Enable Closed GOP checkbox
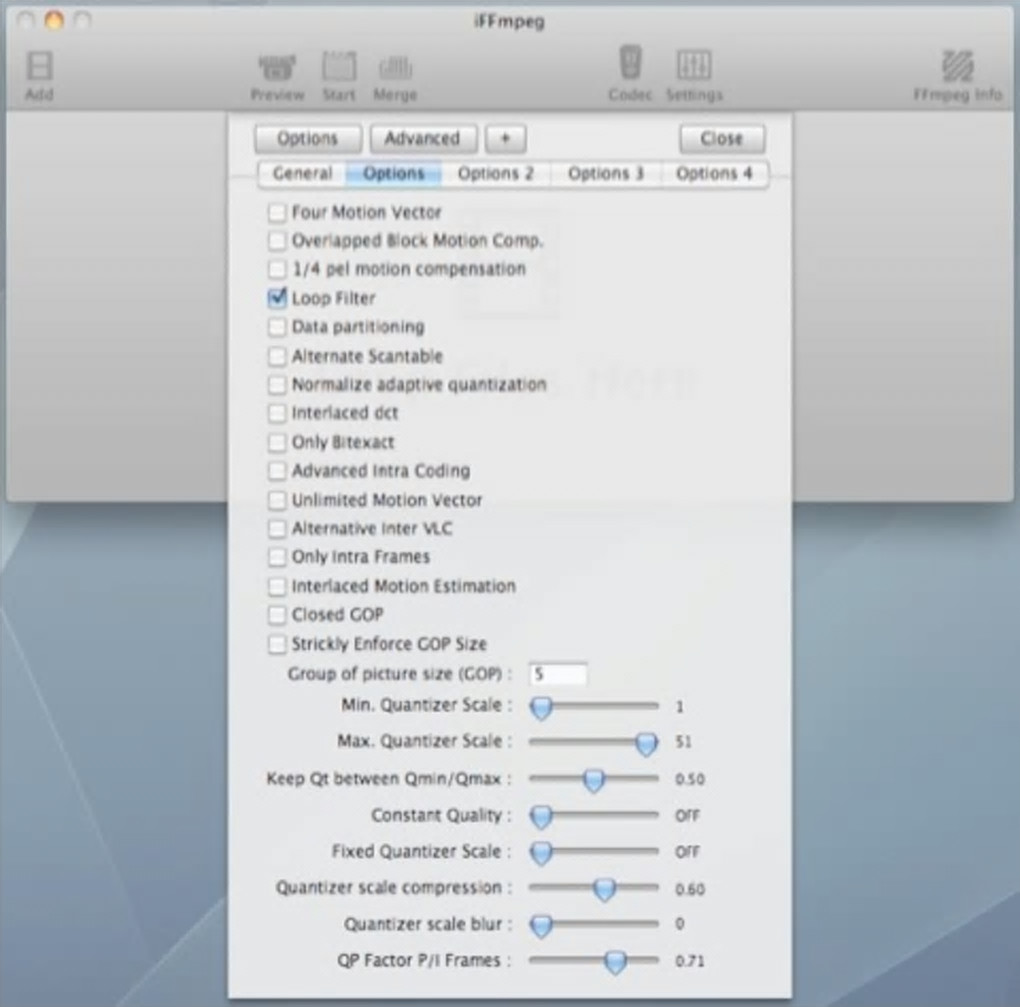This screenshot has width=1020, height=1007. [x=277, y=615]
